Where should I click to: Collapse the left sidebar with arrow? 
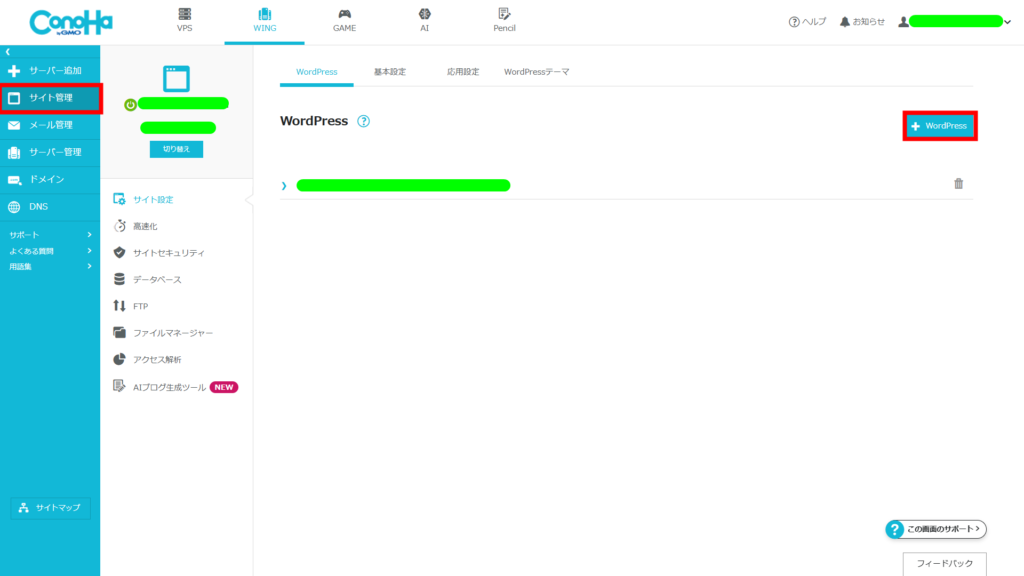(8, 51)
